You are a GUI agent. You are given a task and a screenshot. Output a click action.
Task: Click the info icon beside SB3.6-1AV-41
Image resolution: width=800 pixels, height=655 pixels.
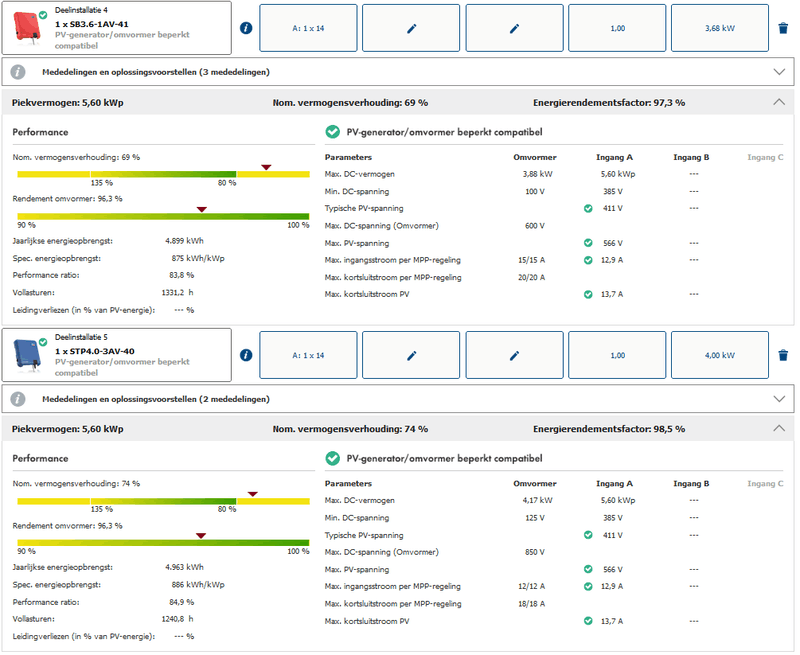(246, 28)
